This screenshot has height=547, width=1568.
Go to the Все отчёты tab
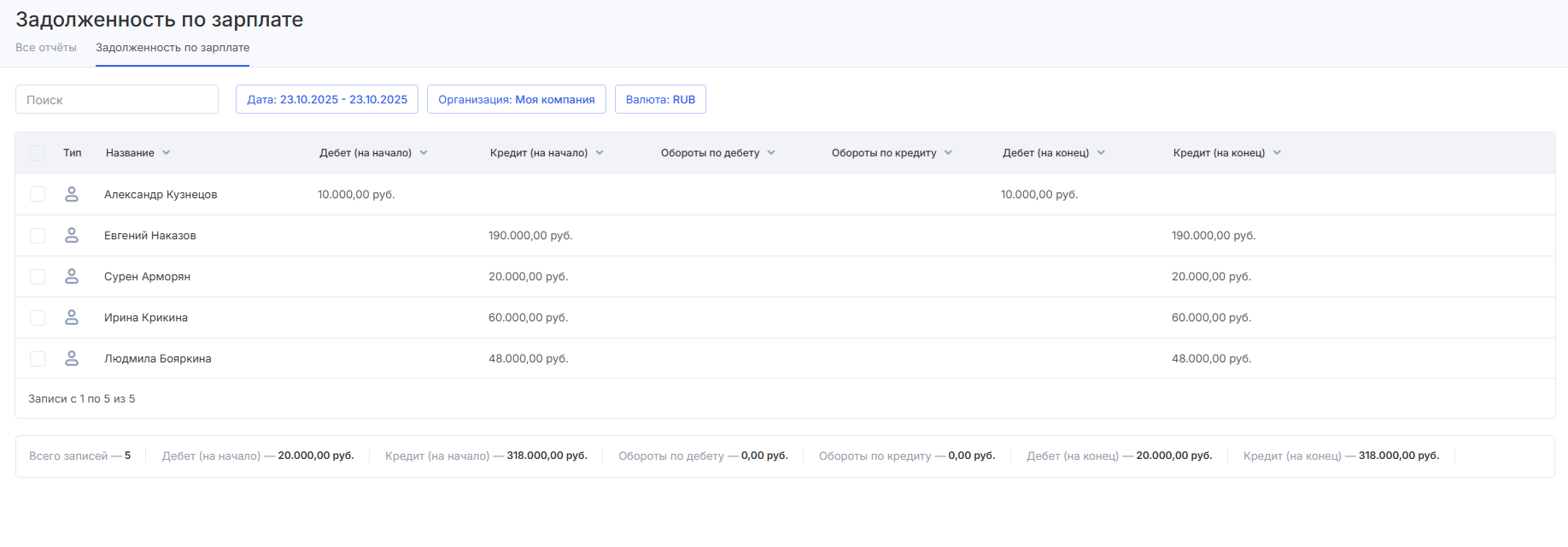[46, 48]
